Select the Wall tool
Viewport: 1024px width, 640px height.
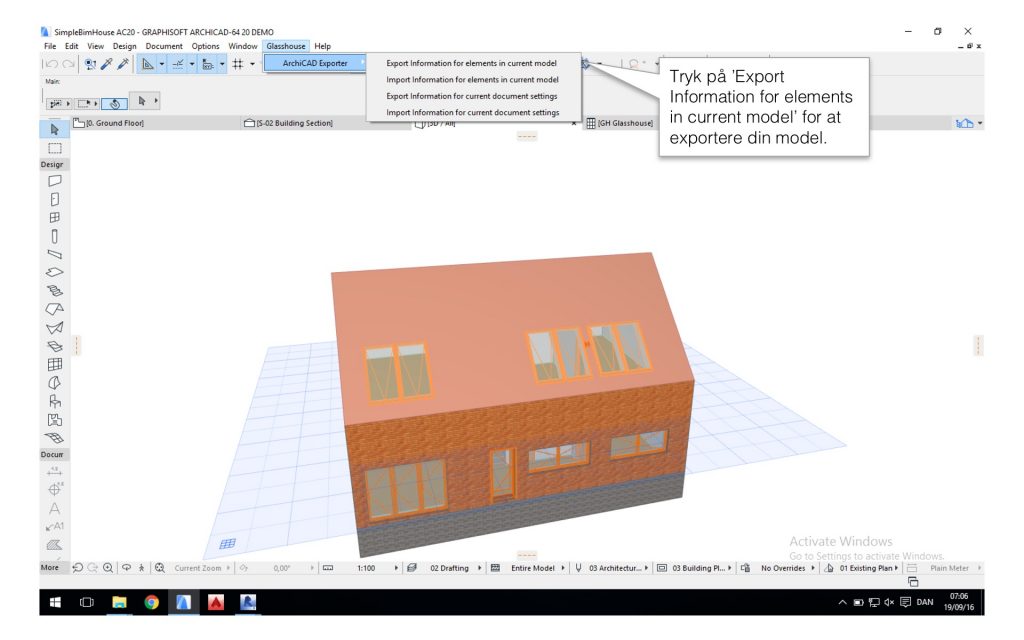(55, 180)
